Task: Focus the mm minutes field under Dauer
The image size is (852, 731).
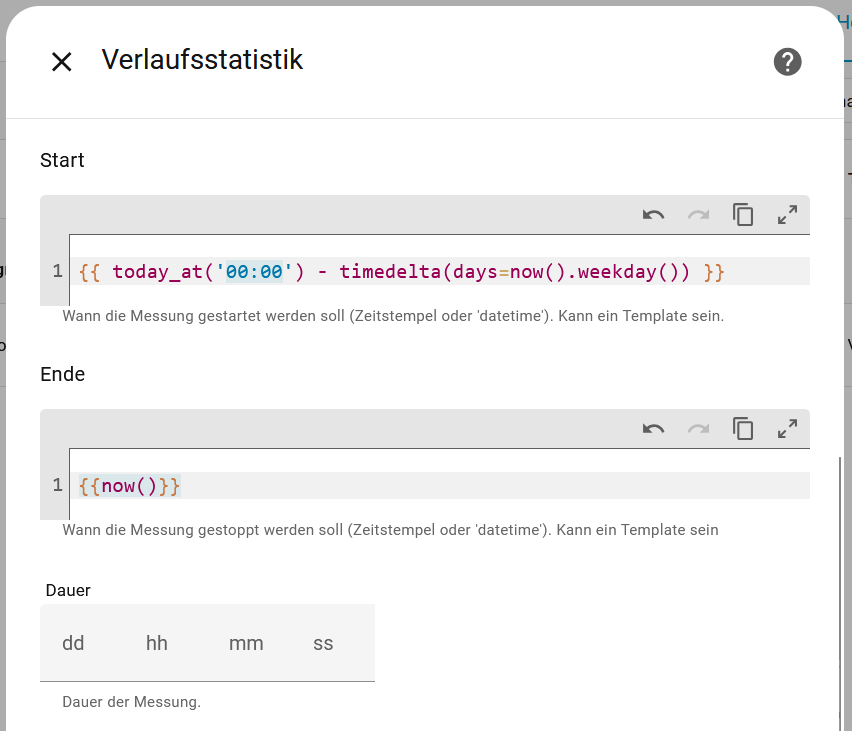Action: (246, 643)
